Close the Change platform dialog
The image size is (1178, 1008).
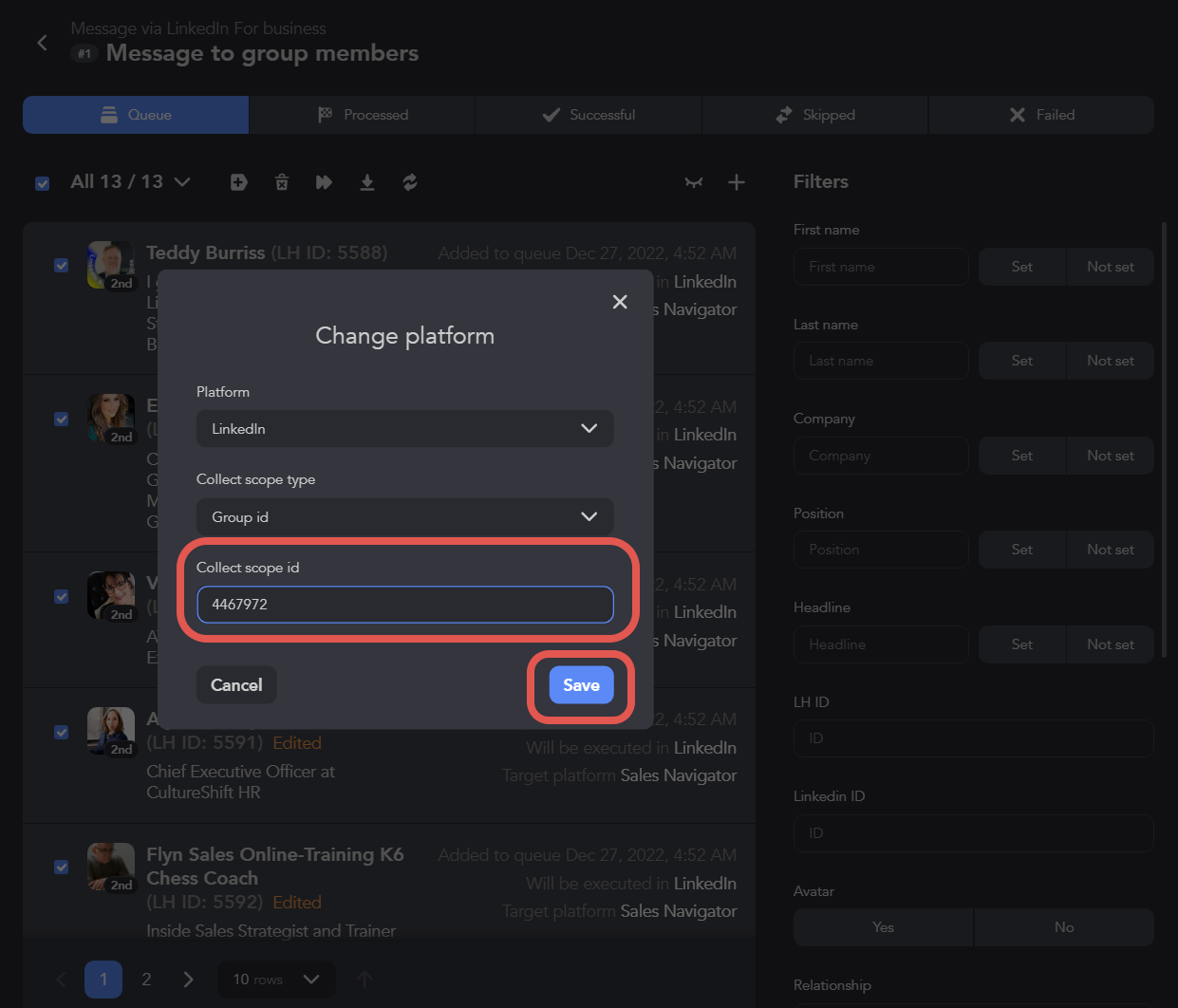620,302
